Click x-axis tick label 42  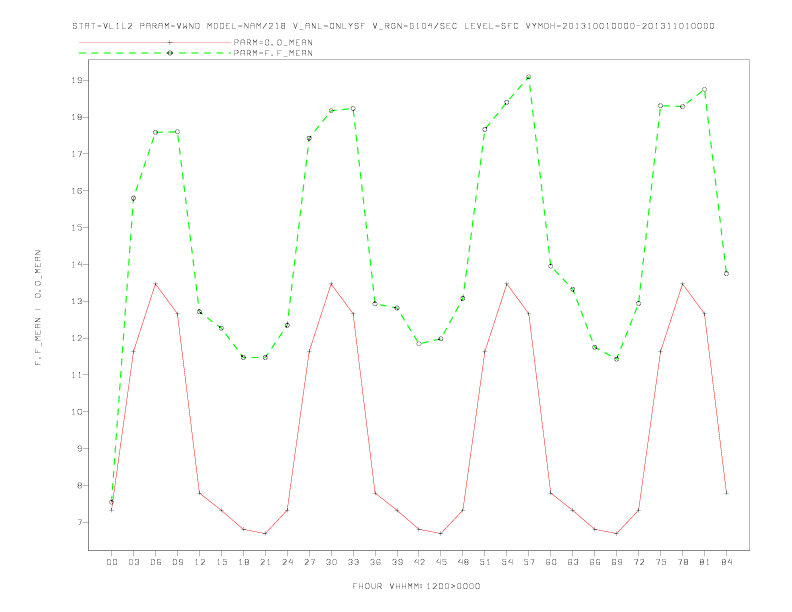(419, 562)
